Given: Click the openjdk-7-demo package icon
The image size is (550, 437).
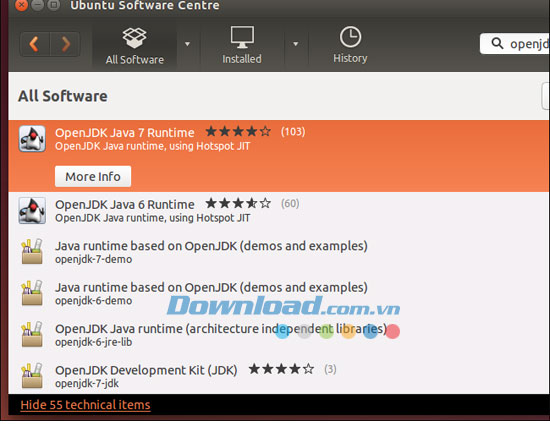Looking at the screenshot, I should click(x=32, y=251).
